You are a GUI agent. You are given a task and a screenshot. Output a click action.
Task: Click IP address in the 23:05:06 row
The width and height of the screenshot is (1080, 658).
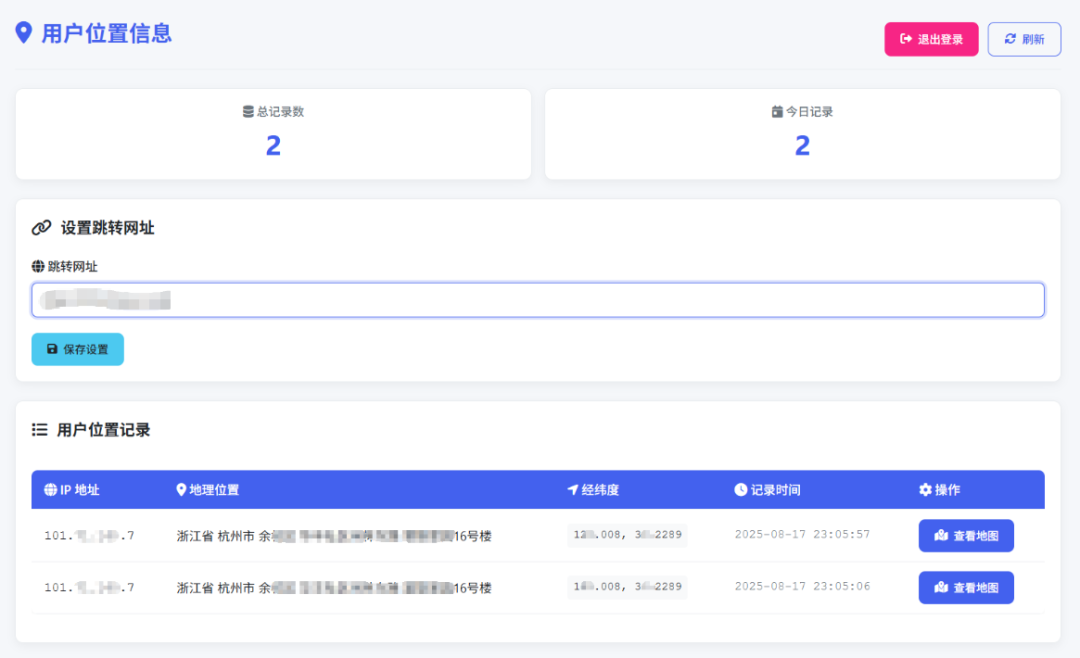(90, 588)
